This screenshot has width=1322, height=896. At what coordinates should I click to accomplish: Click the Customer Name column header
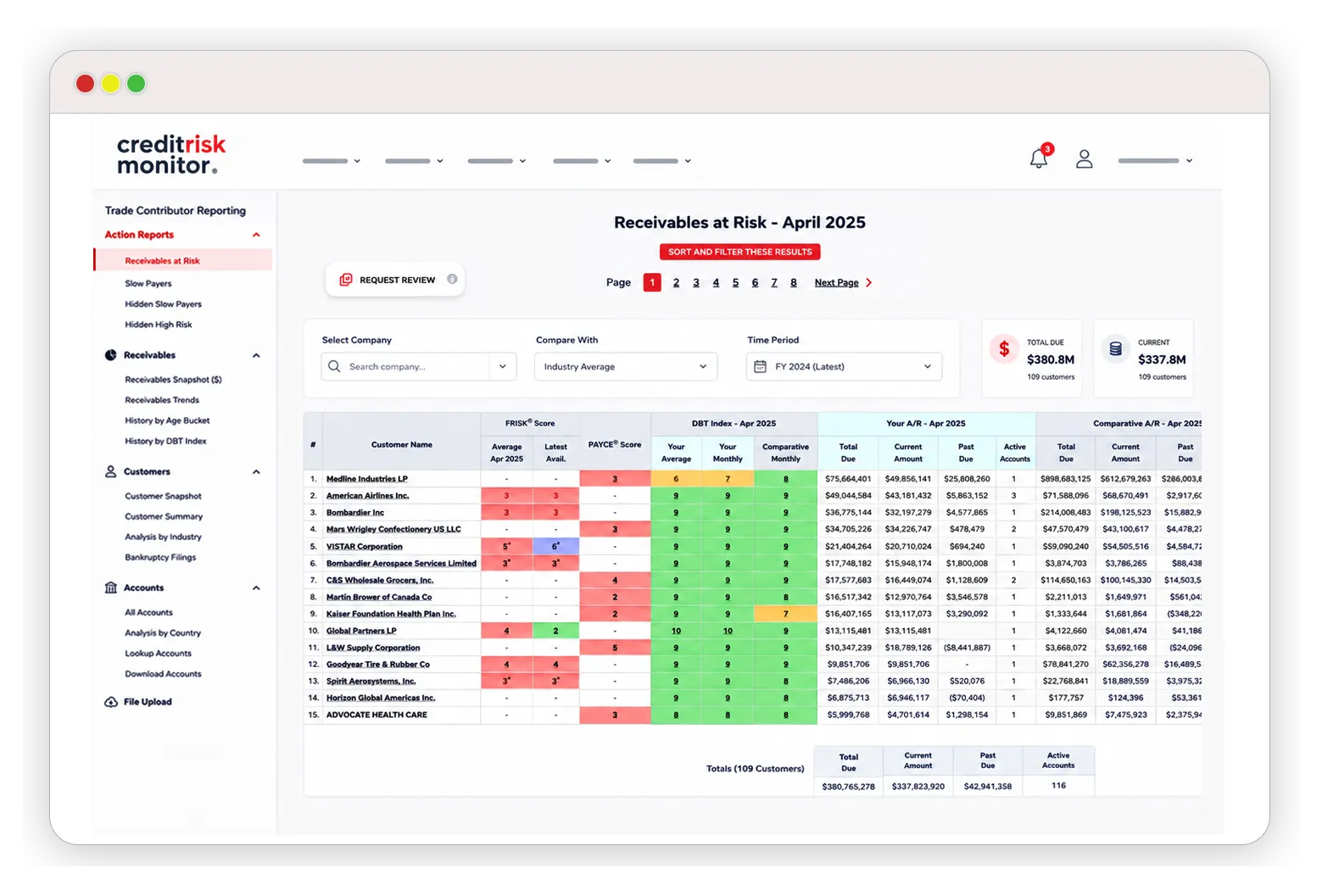[401, 444]
